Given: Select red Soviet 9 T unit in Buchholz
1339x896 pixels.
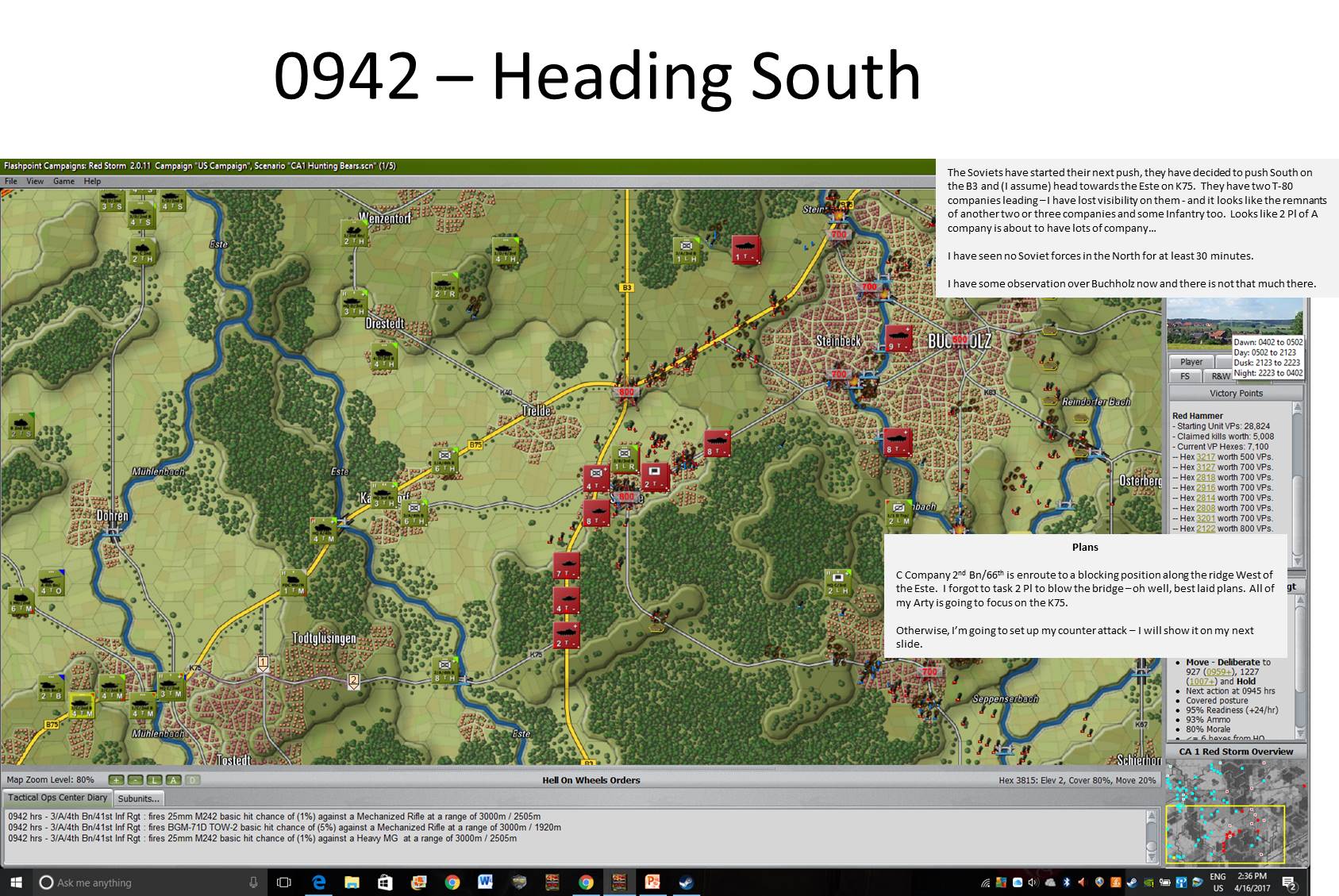Looking at the screenshot, I should point(898,338).
